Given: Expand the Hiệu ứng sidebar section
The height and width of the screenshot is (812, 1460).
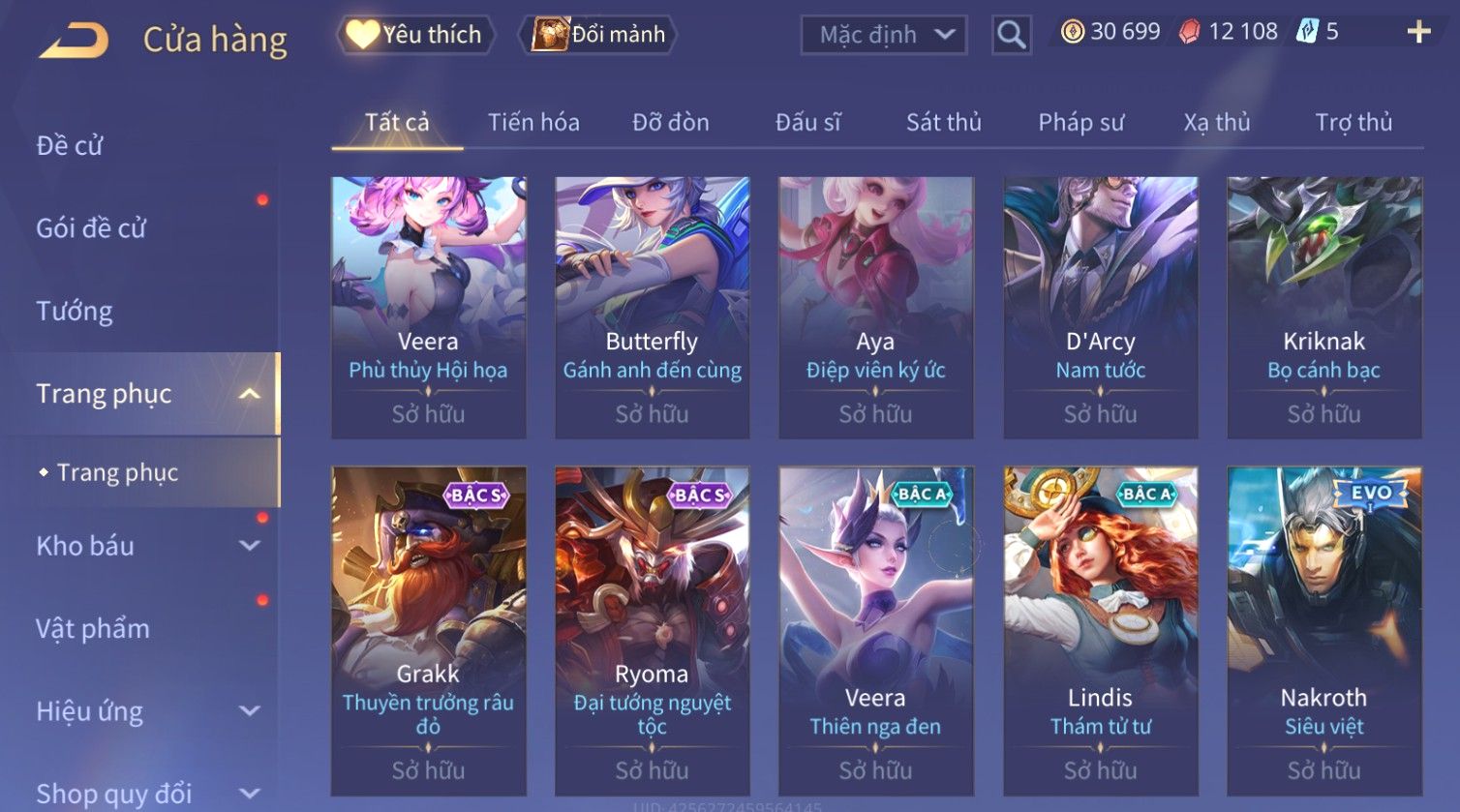Looking at the screenshot, I should [x=249, y=711].
